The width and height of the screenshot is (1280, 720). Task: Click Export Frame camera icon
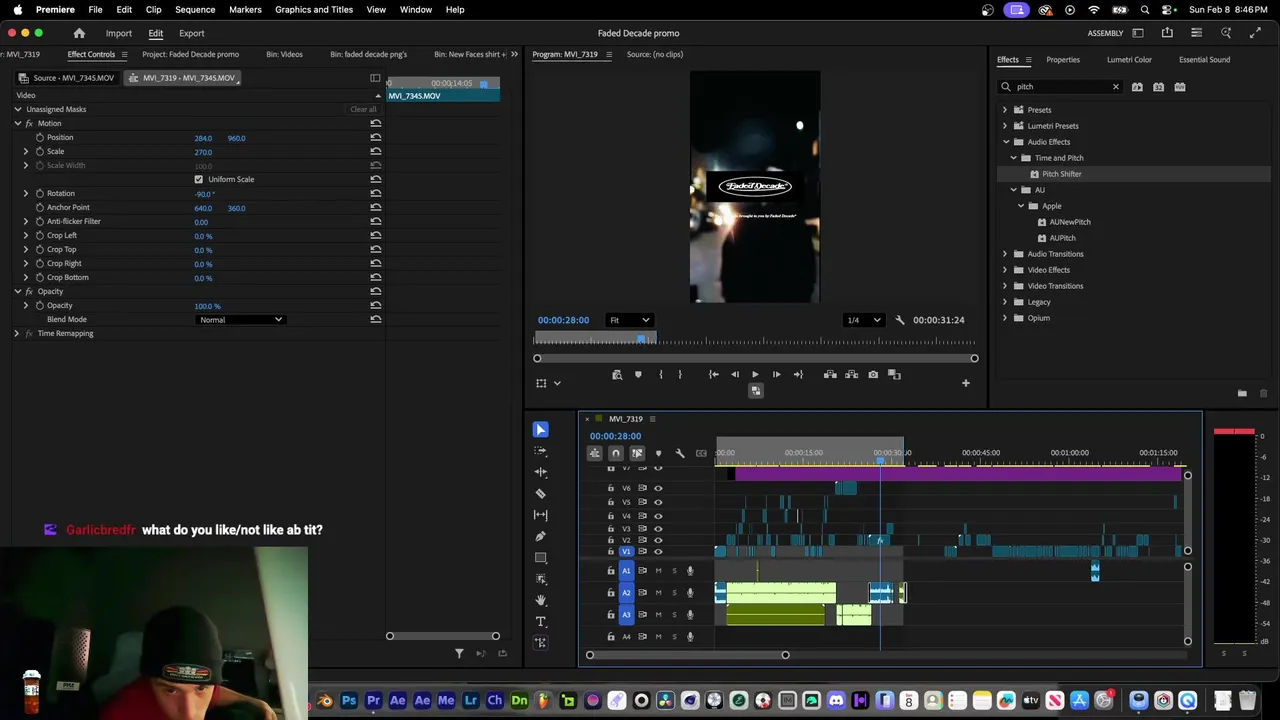coord(873,375)
